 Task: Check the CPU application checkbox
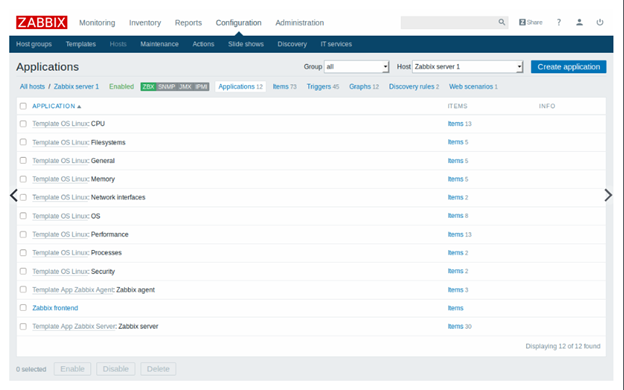pos(23,124)
